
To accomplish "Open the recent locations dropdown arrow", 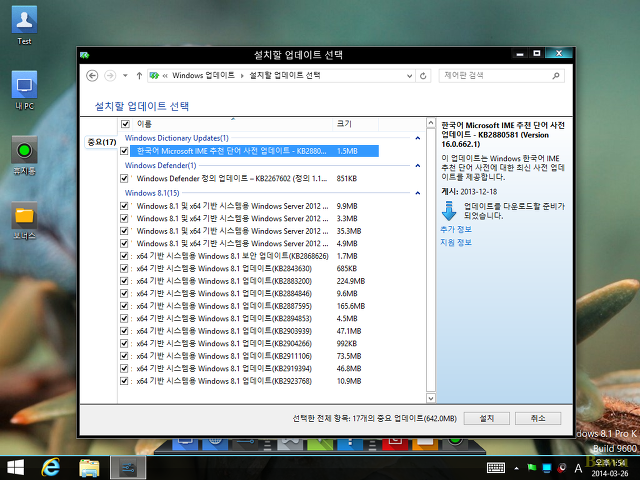I will coord(125,76).
